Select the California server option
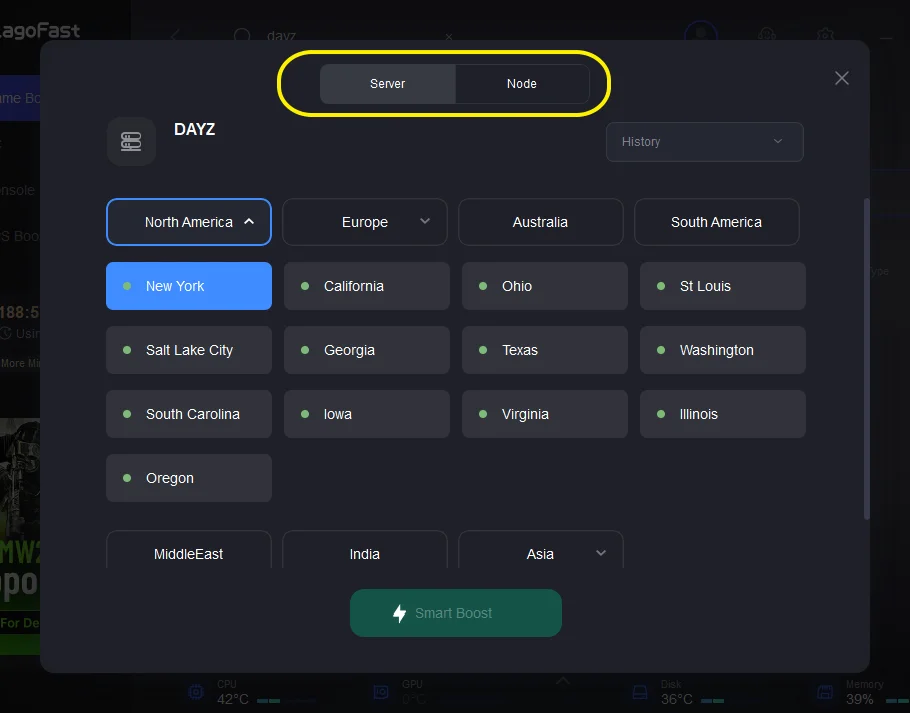 click(x=366, y=286)
